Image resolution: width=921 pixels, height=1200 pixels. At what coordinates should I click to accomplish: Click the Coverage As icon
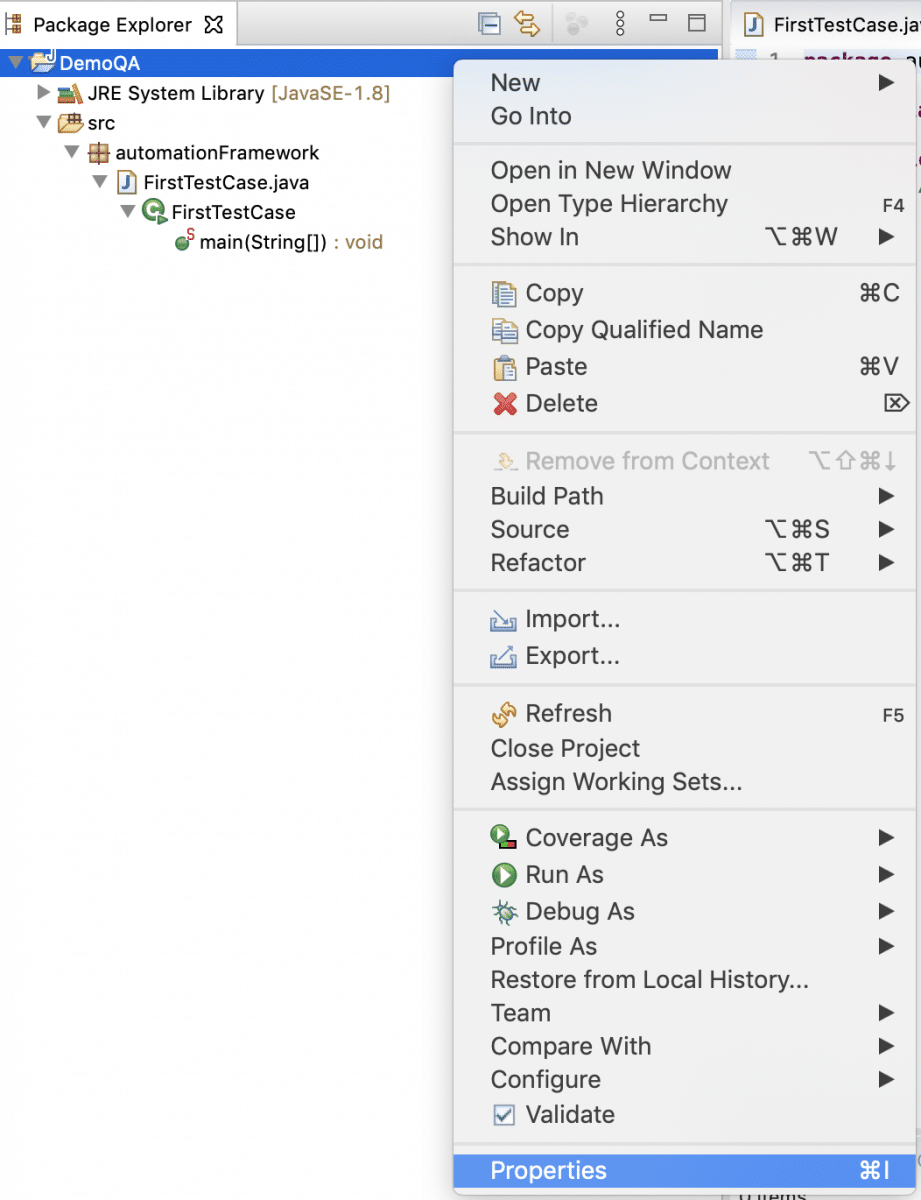(504, 838)
